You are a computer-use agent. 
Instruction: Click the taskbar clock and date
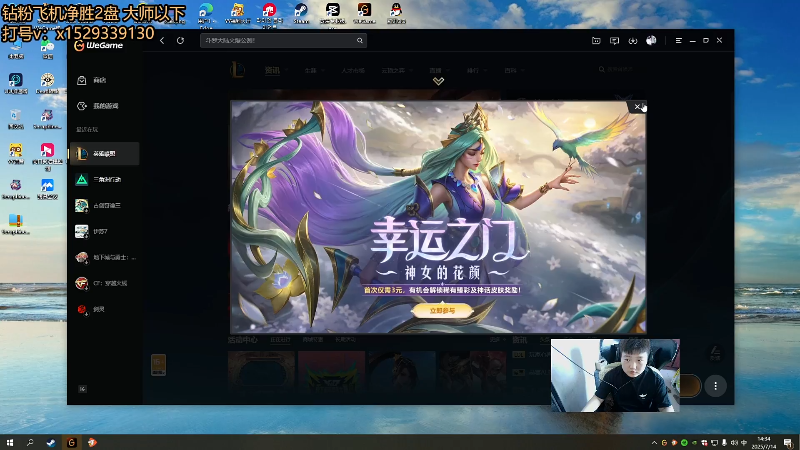tap(764, 442)
